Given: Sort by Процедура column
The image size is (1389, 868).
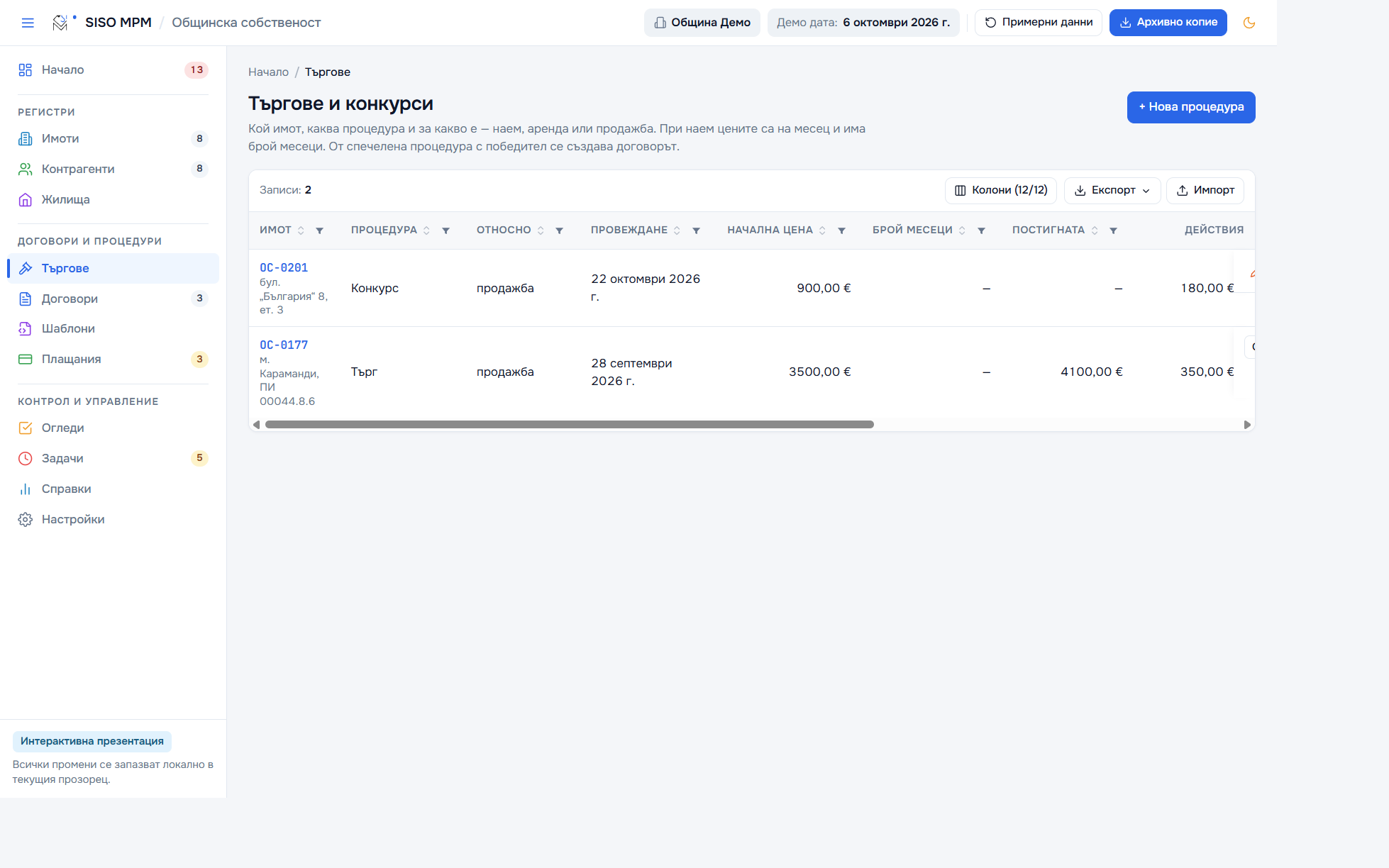Looking at the screenshot, I should tap(426, 230).
